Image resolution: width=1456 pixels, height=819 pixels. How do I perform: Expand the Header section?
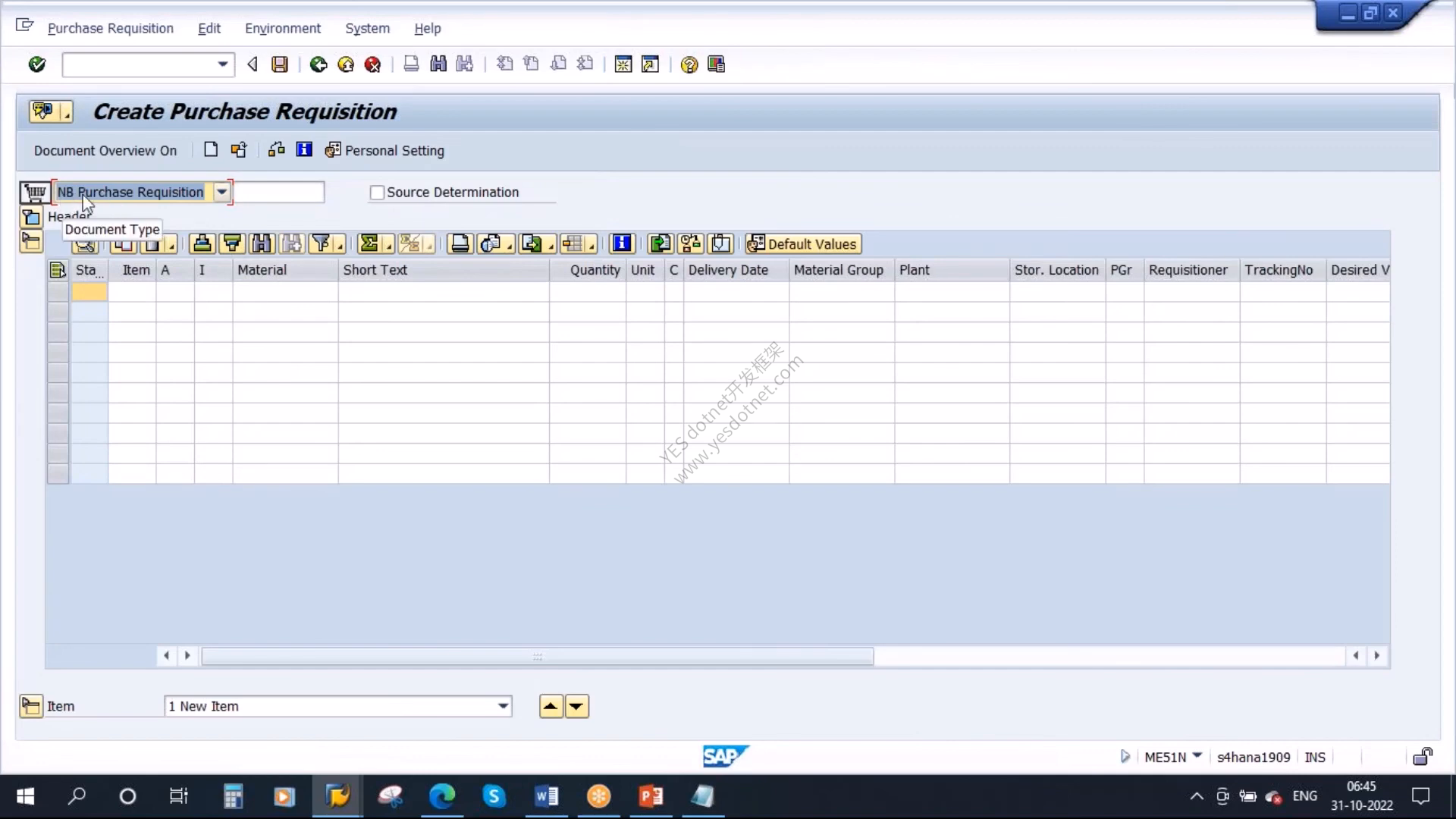pos(31,218)
